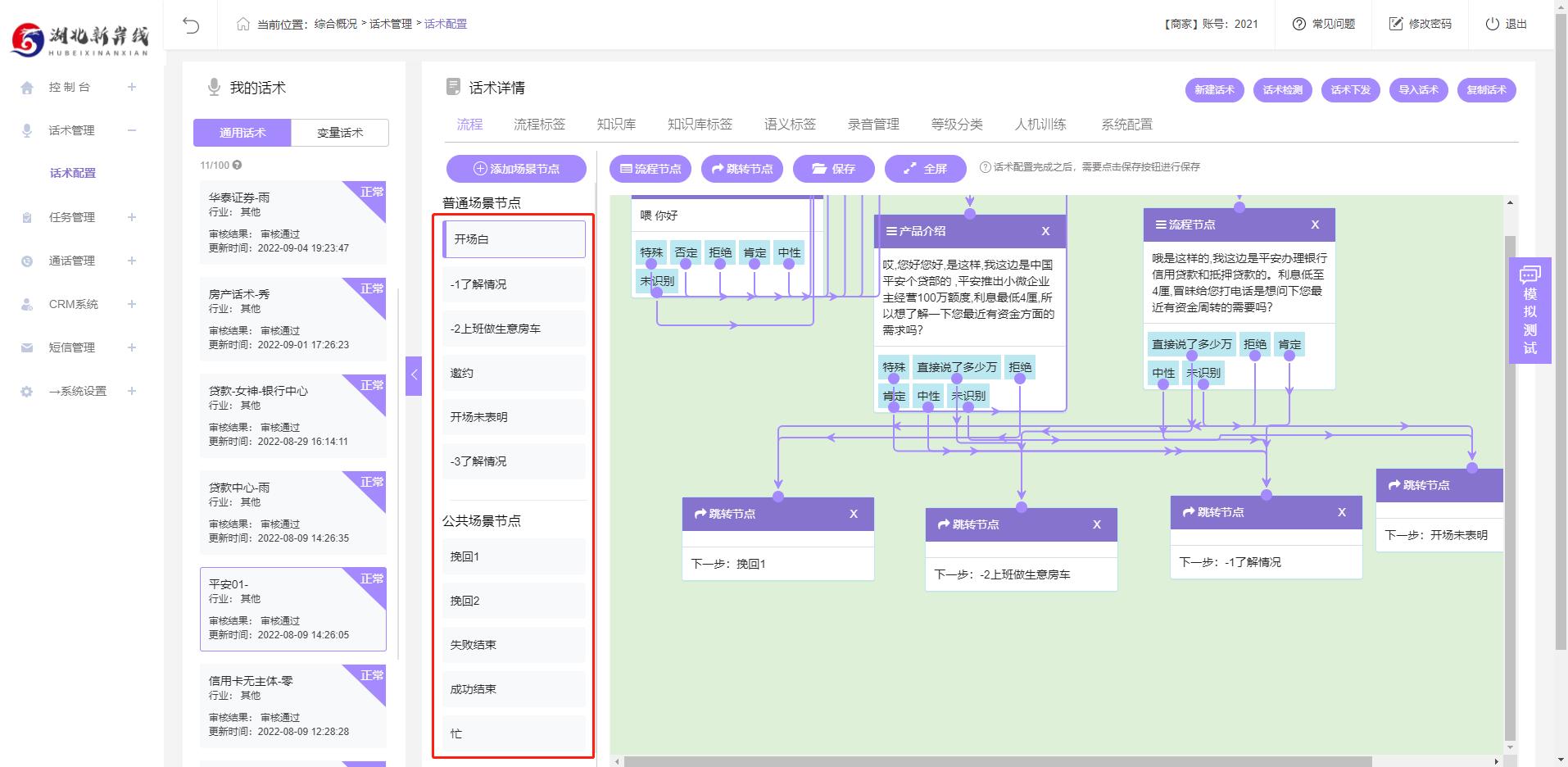
Task: Switch to the 变量话术 tab
Action: click(x=341, y=132)
